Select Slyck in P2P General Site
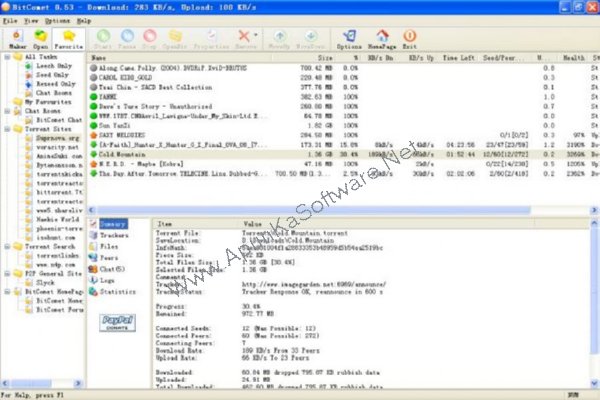Image resolution: width=600 pixels, height=400 pixels. (45, 282)
